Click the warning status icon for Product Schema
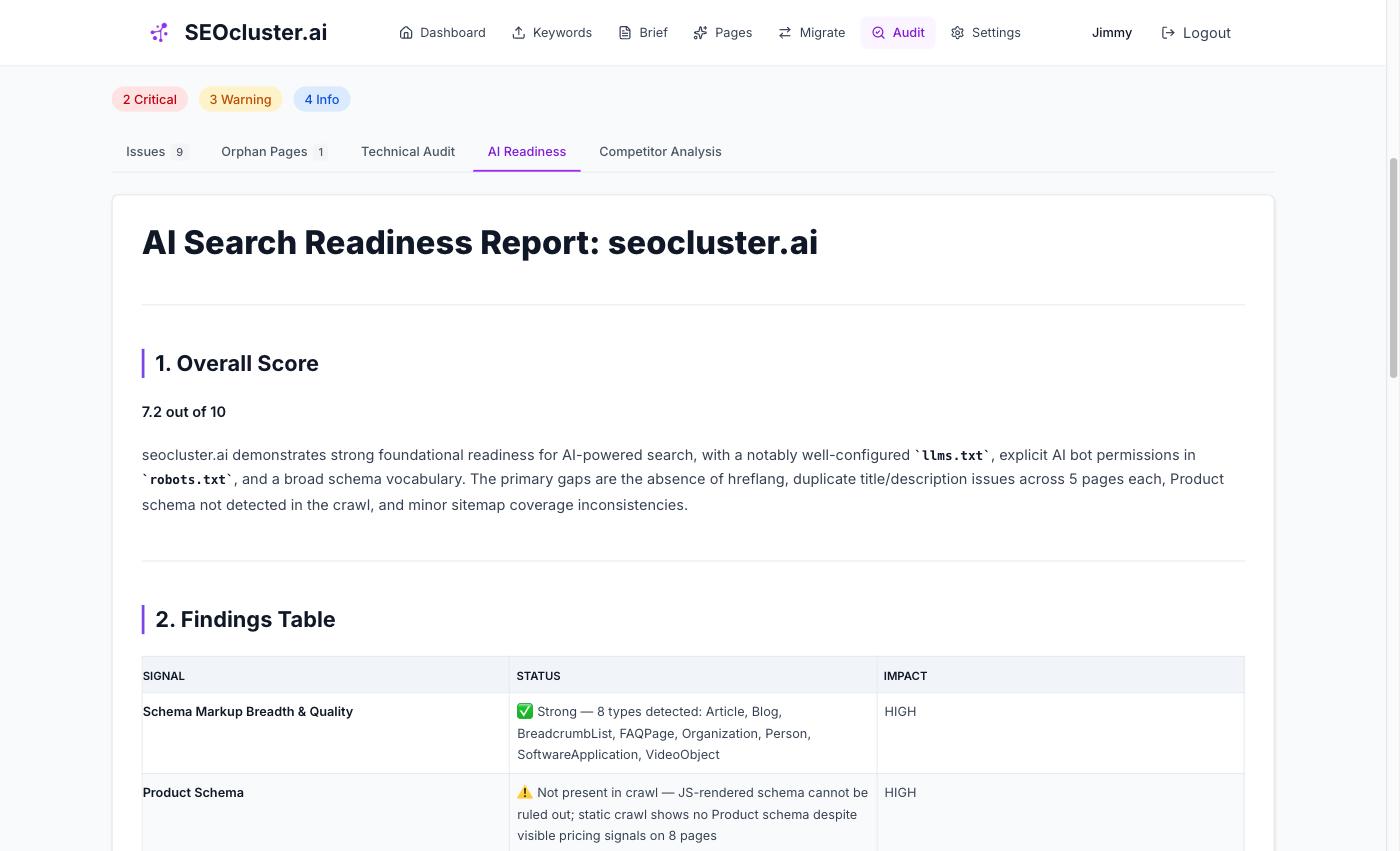 coord(525,793)
